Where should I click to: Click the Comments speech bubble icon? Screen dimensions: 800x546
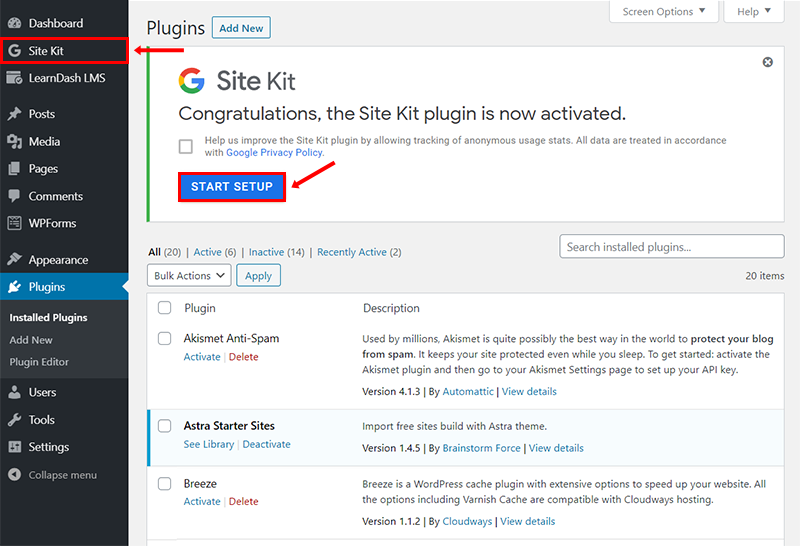tap(14, 197)
